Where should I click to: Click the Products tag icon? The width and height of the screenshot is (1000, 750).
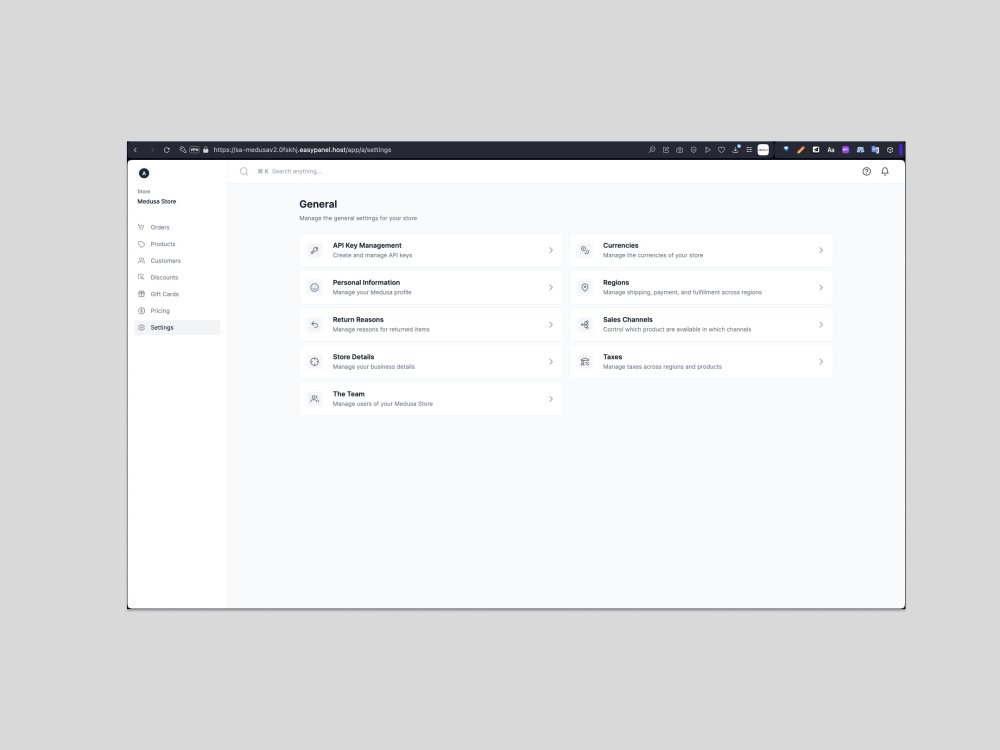click(141, 244)
